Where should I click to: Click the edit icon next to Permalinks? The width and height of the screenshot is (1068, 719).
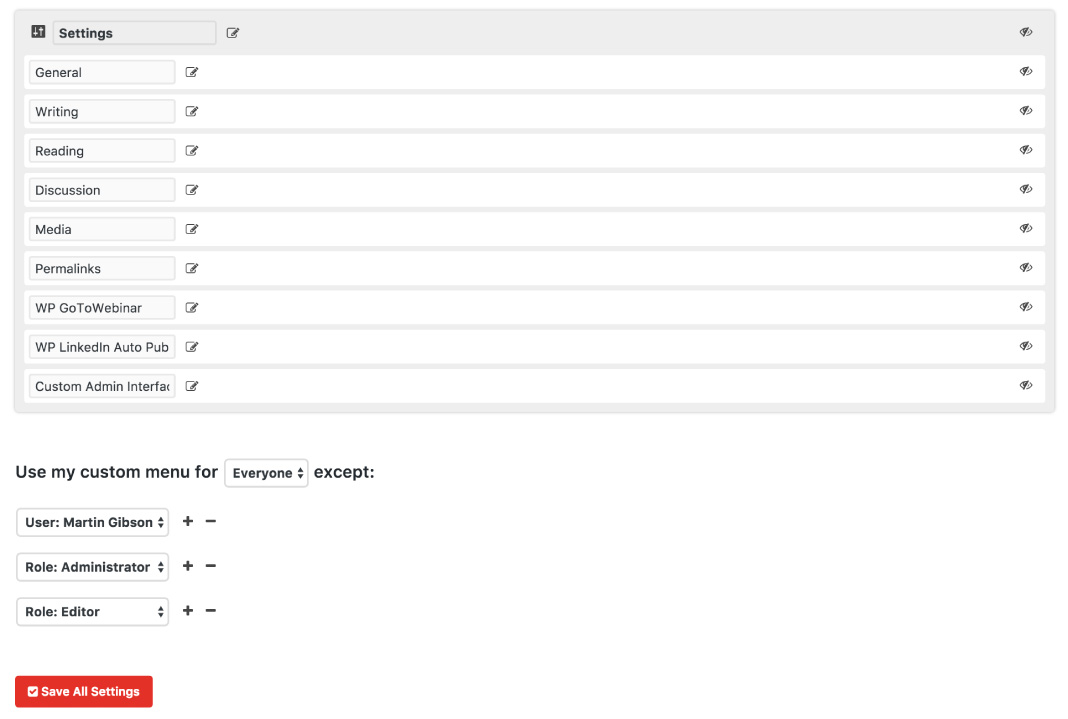[192, 268]
